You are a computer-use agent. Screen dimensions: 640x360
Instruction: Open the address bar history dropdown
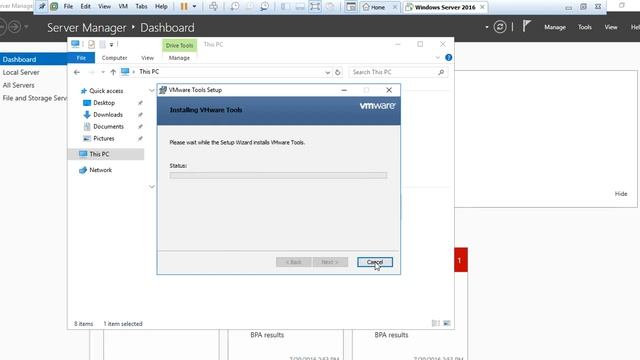[x=327, y=72]
